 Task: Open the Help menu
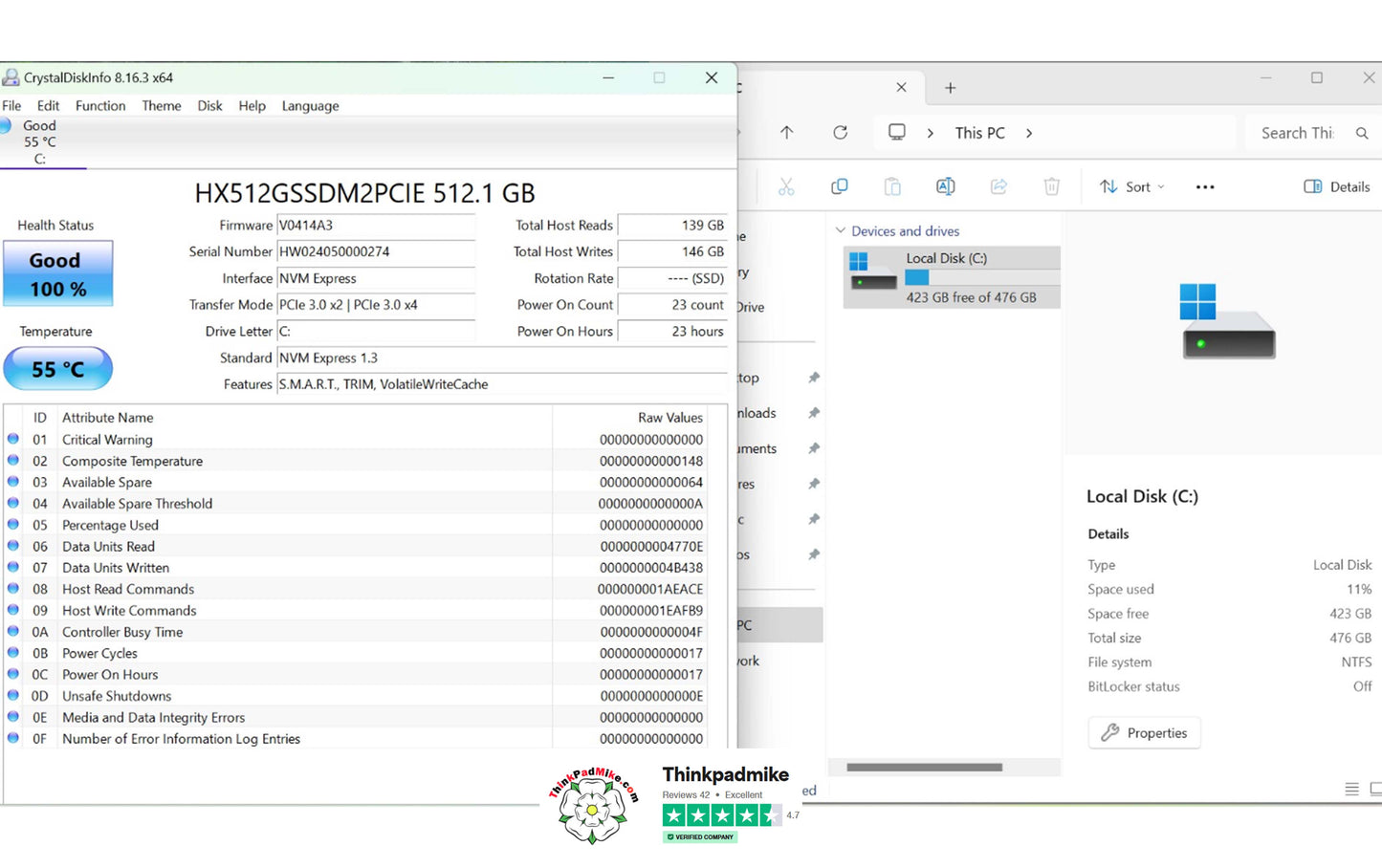click(x=252, y=106)
